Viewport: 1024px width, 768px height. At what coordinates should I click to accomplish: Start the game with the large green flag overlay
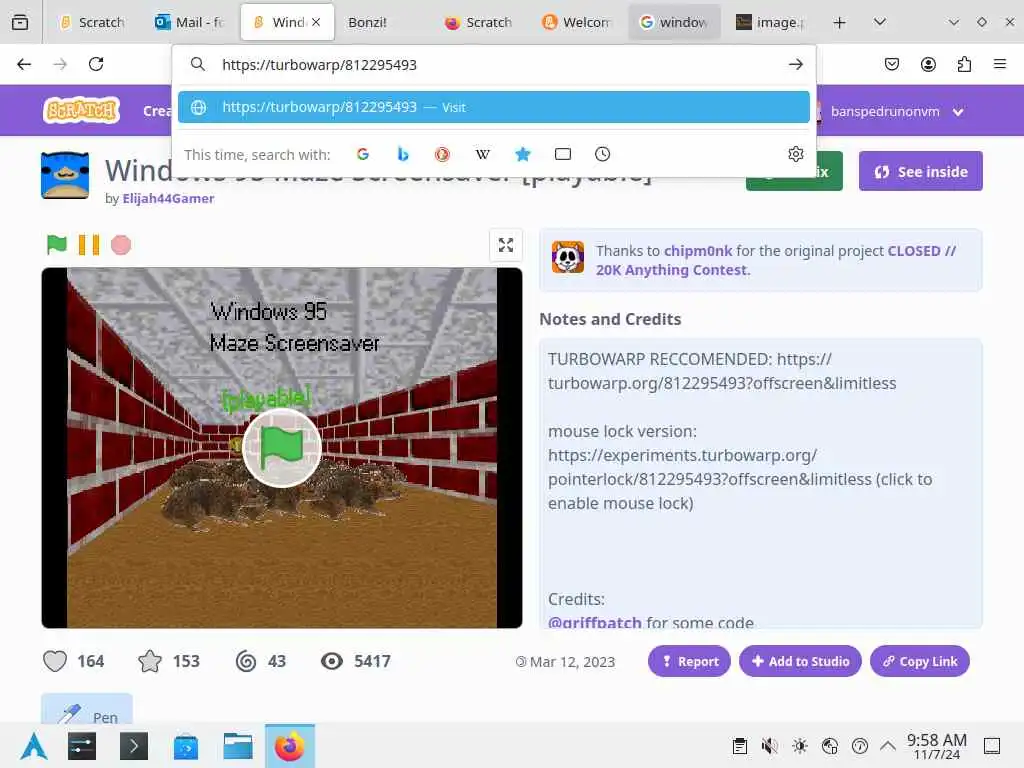[281, 448]
